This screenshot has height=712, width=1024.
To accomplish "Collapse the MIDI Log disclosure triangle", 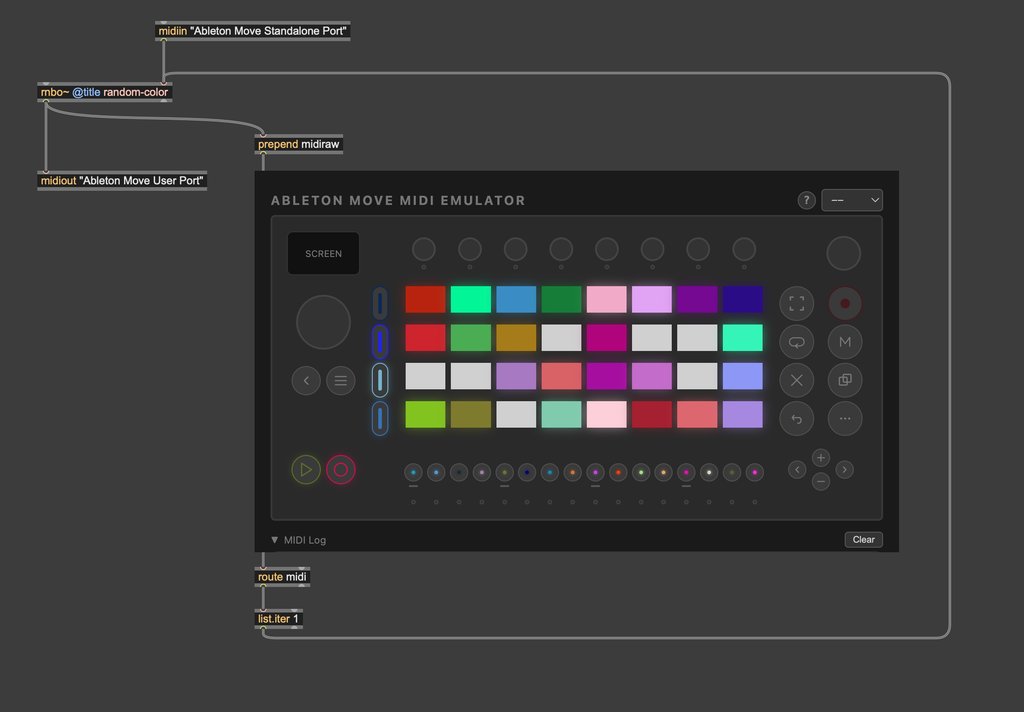I will (x=275, y=540).
